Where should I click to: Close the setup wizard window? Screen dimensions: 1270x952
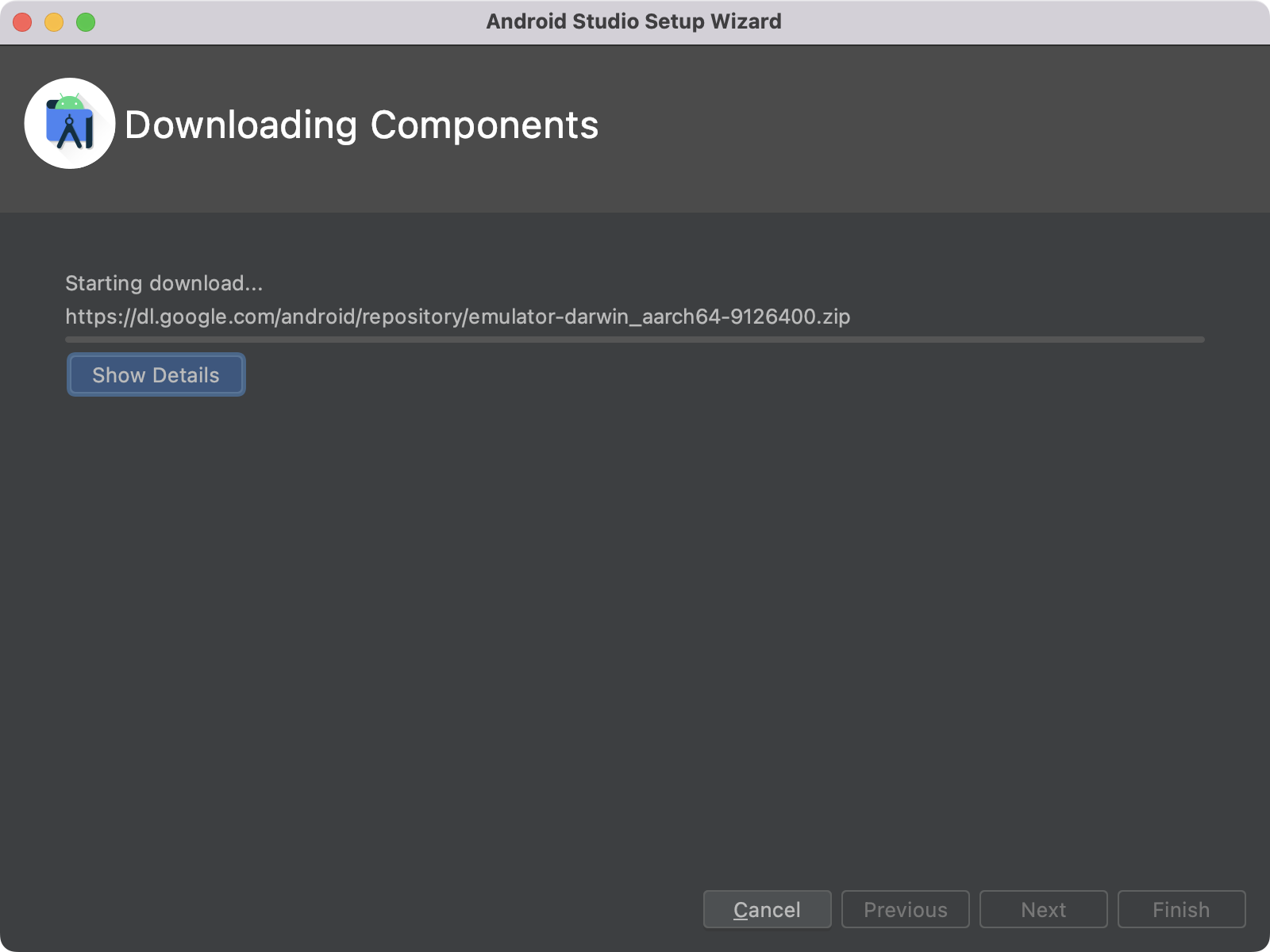pos(22,22)
